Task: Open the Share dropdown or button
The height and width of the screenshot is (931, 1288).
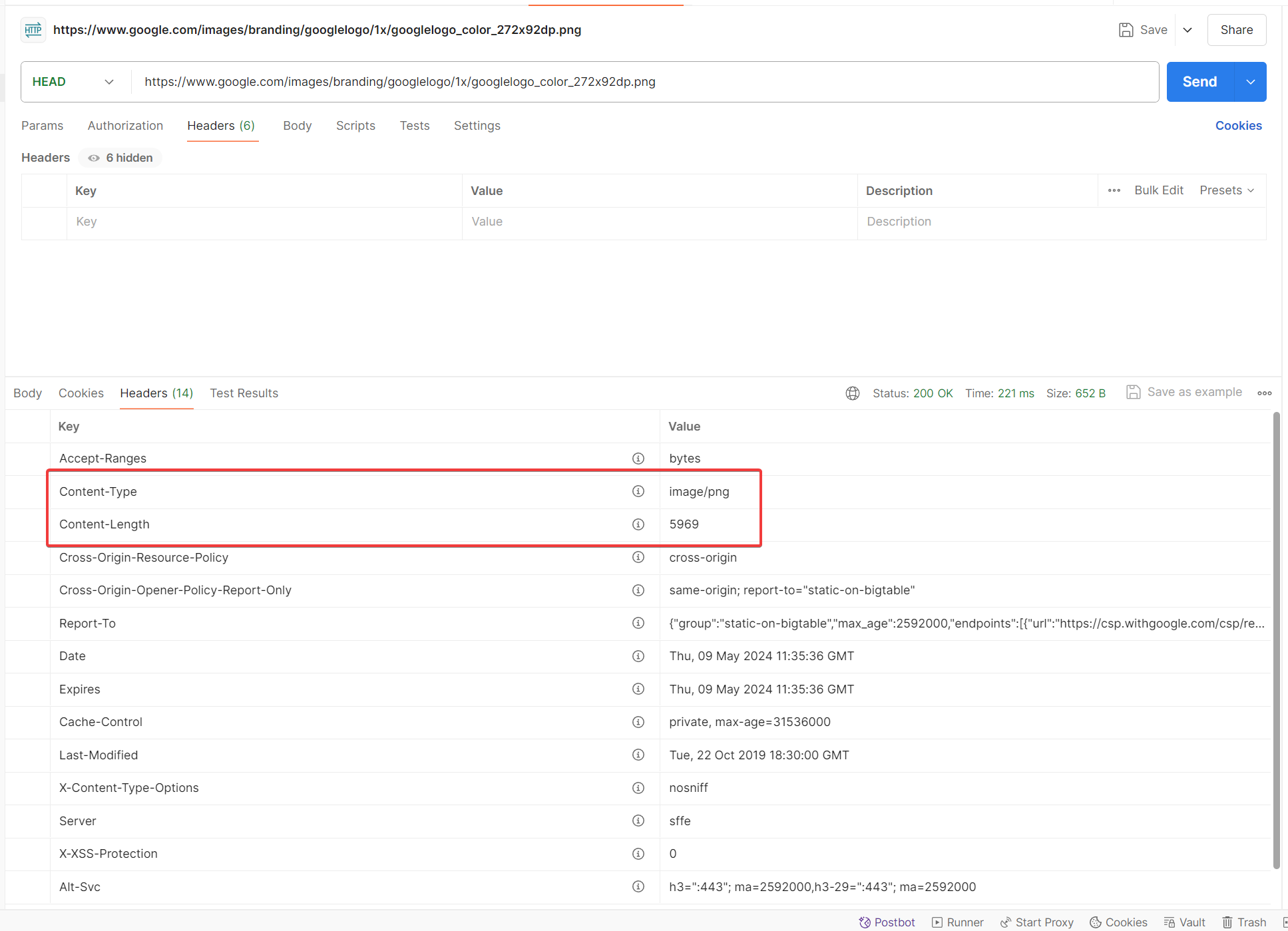Action: (1236, 29)
